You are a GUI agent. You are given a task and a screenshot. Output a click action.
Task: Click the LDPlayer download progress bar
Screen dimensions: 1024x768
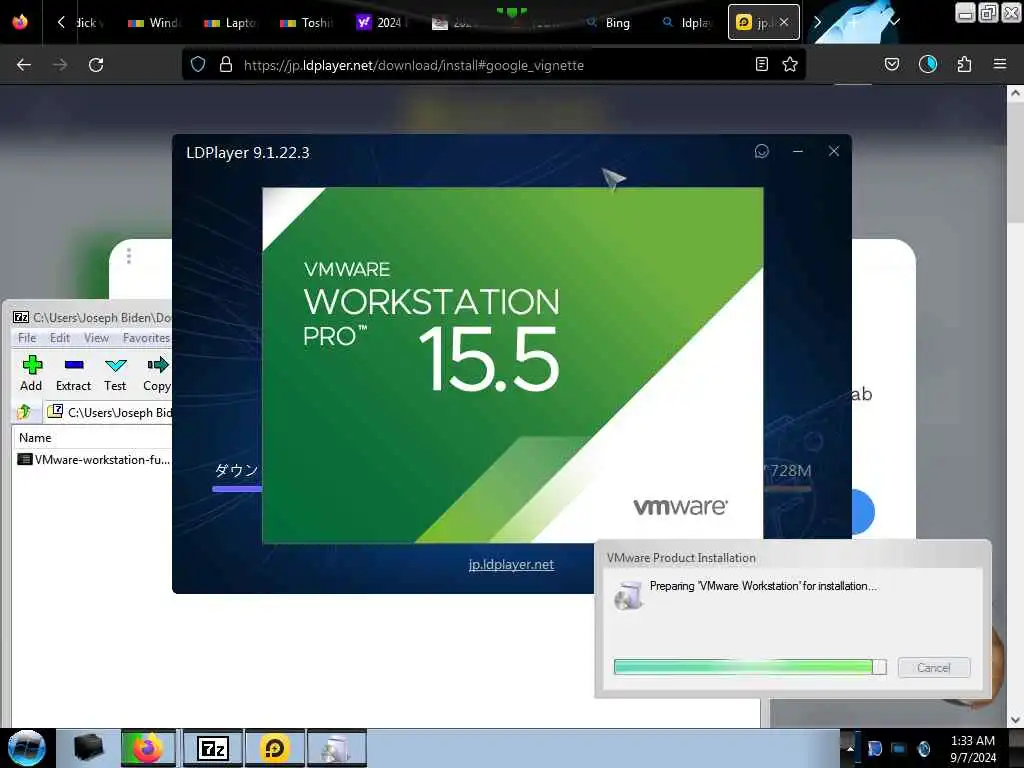pos(236,488)
